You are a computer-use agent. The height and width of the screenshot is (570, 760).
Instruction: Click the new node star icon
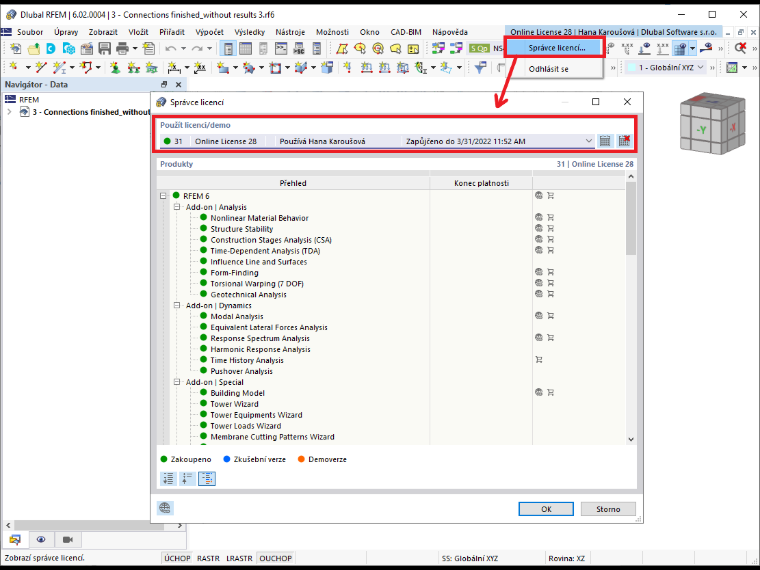coord(14,67)
